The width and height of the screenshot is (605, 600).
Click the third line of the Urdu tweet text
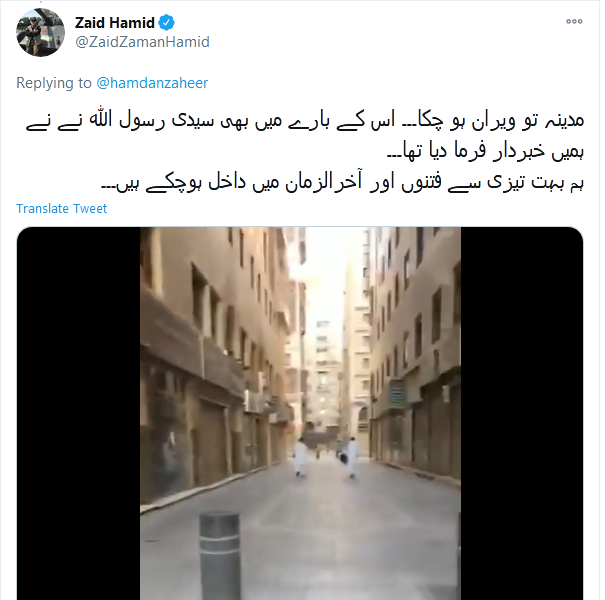tap(342, 182)
